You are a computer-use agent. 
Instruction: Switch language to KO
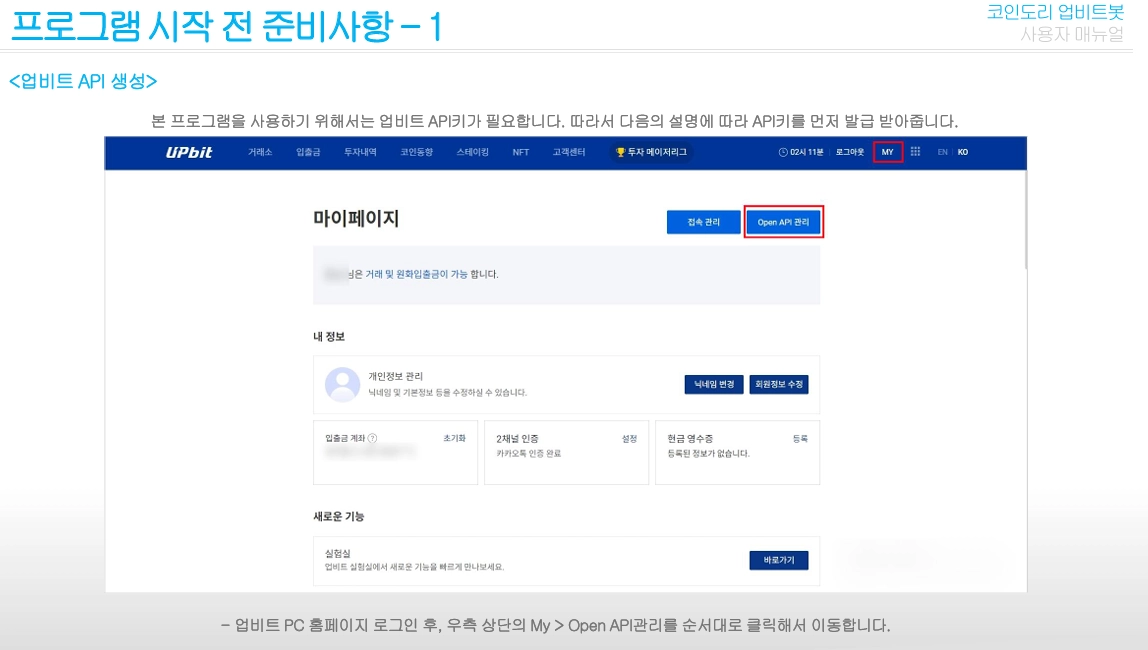[963, 152]
